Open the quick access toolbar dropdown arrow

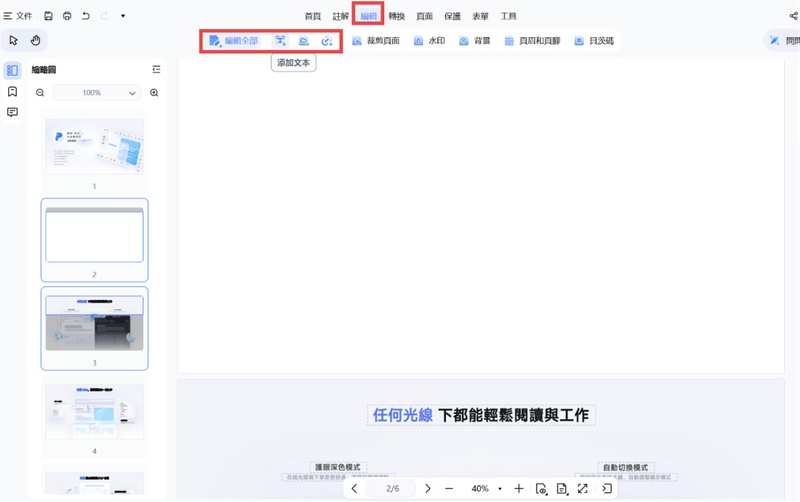click(x=123, y=16)
